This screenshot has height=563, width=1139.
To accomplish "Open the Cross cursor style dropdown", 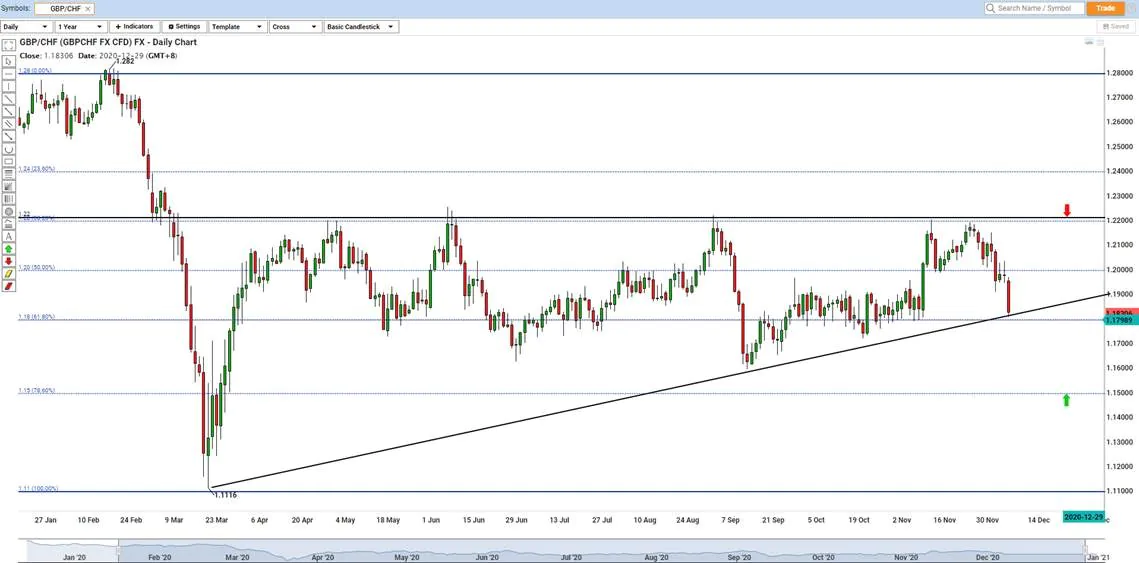I will click(x=295, y=27).
